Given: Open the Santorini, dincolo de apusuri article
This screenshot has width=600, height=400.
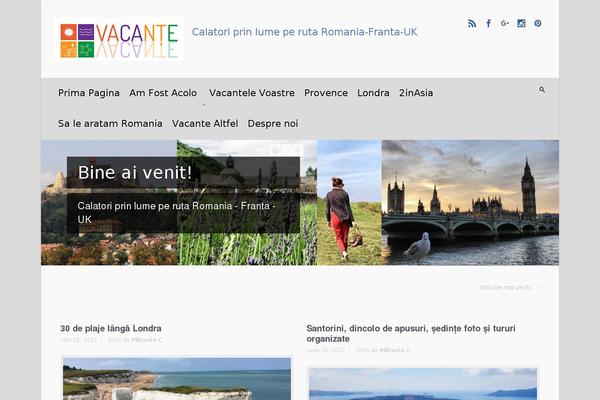Looking at the screenshot, I should (411, 333).
